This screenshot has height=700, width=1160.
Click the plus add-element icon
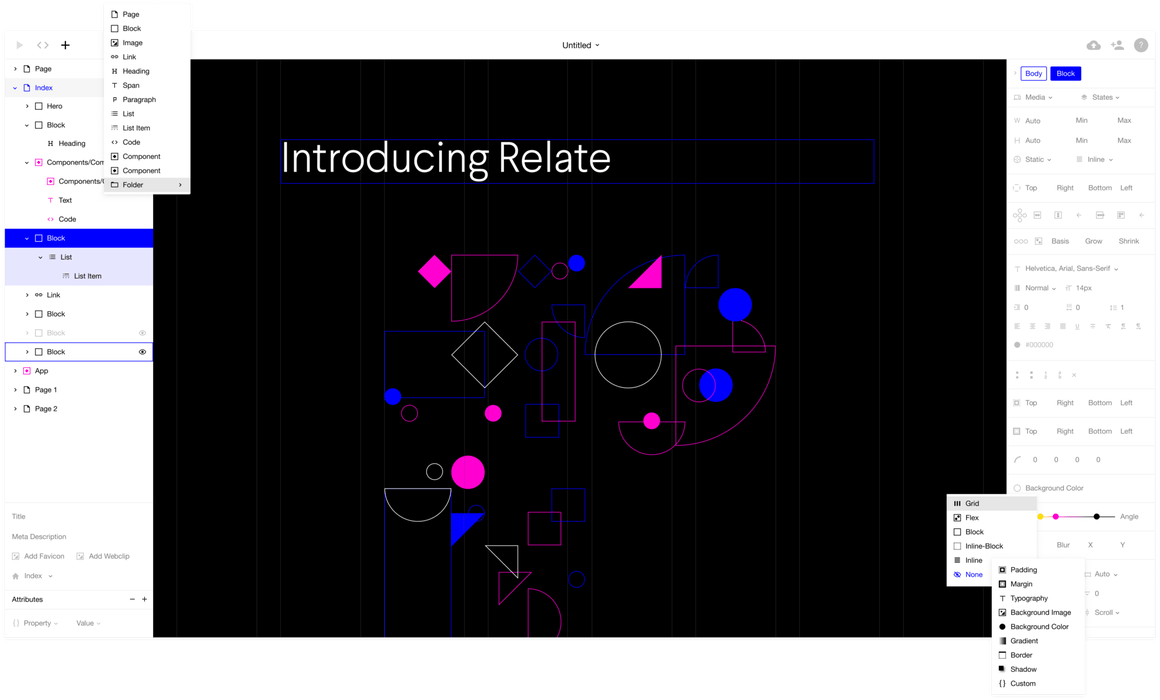pos(65,45)
